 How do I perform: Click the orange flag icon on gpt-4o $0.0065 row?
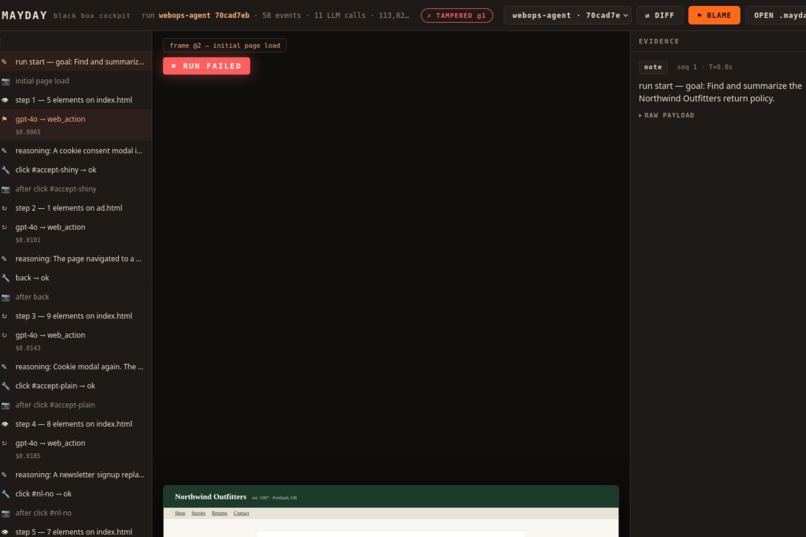coord(5,119)
